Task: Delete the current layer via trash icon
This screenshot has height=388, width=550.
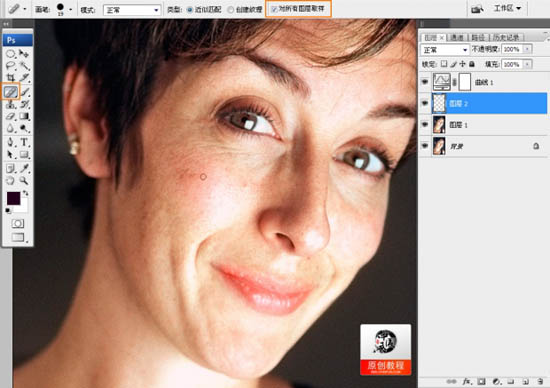Action: click(x=540, y=381)
